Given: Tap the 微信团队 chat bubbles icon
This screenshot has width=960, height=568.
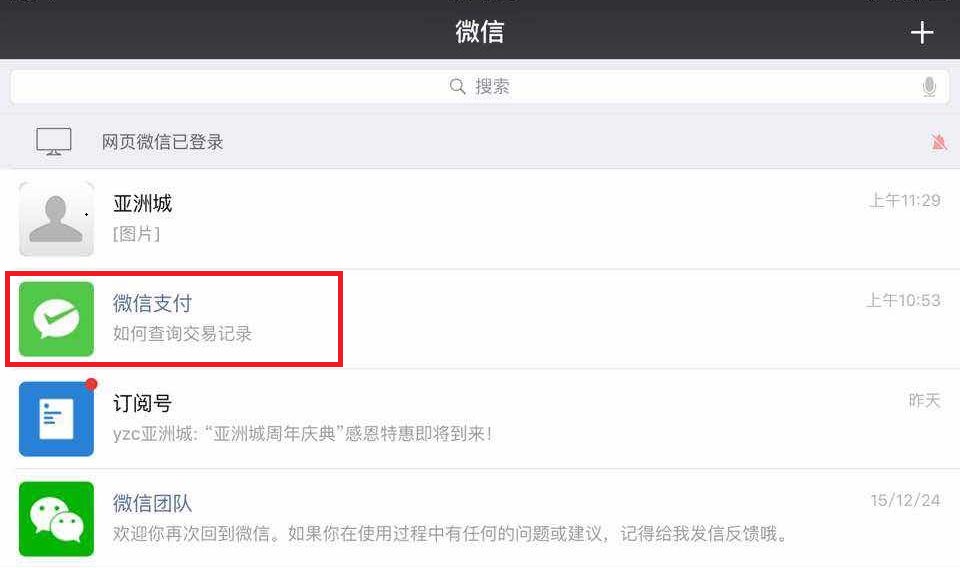Looking at the screenshot, I should 56,519.
